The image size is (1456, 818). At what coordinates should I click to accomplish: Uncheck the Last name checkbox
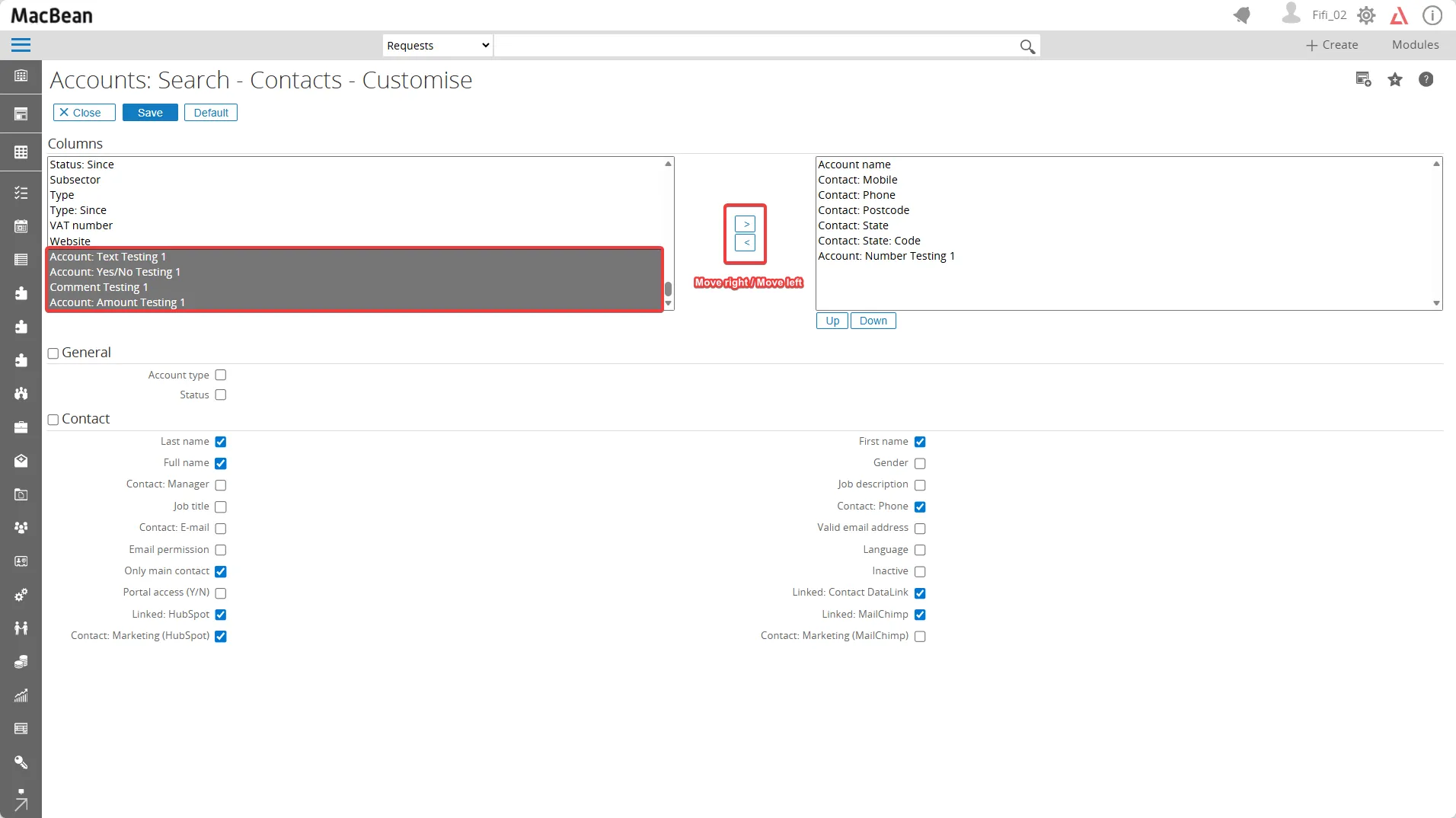tap(221, 443)
